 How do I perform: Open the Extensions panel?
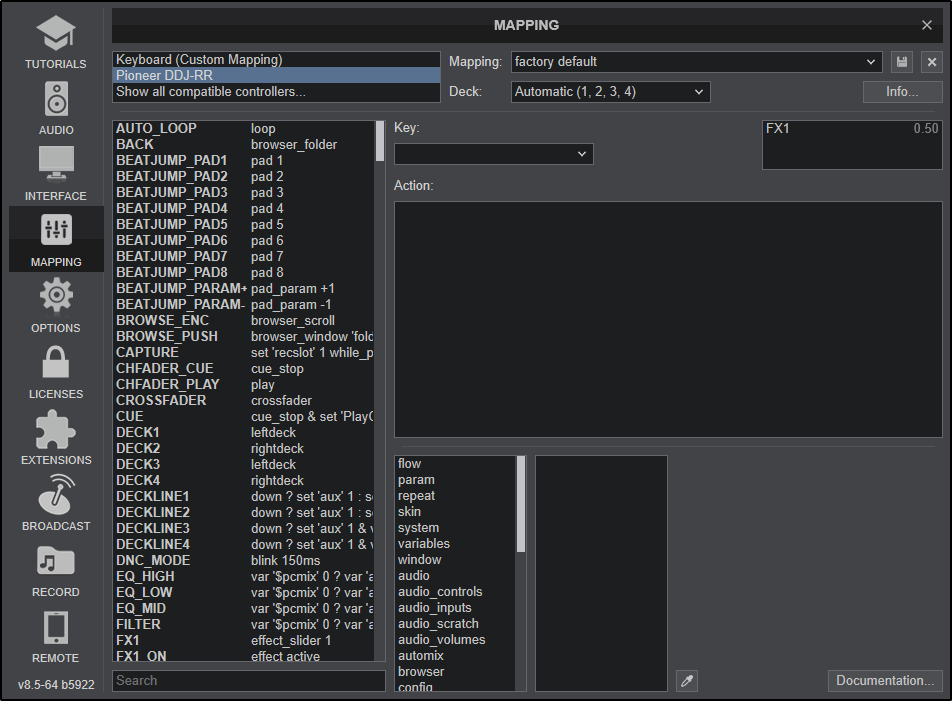point(55,438)
